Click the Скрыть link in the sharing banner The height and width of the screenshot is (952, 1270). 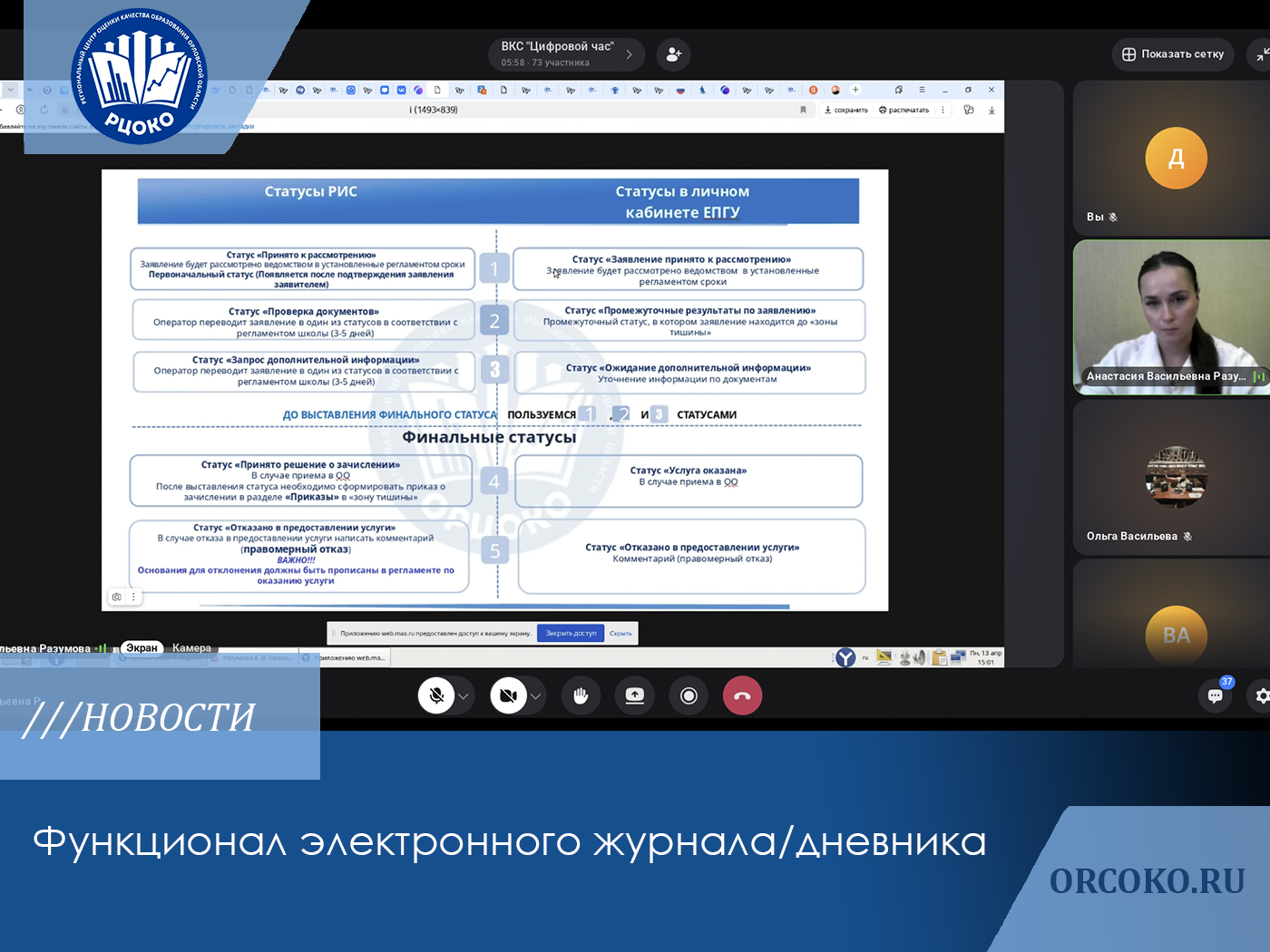(x=620, y=634)
